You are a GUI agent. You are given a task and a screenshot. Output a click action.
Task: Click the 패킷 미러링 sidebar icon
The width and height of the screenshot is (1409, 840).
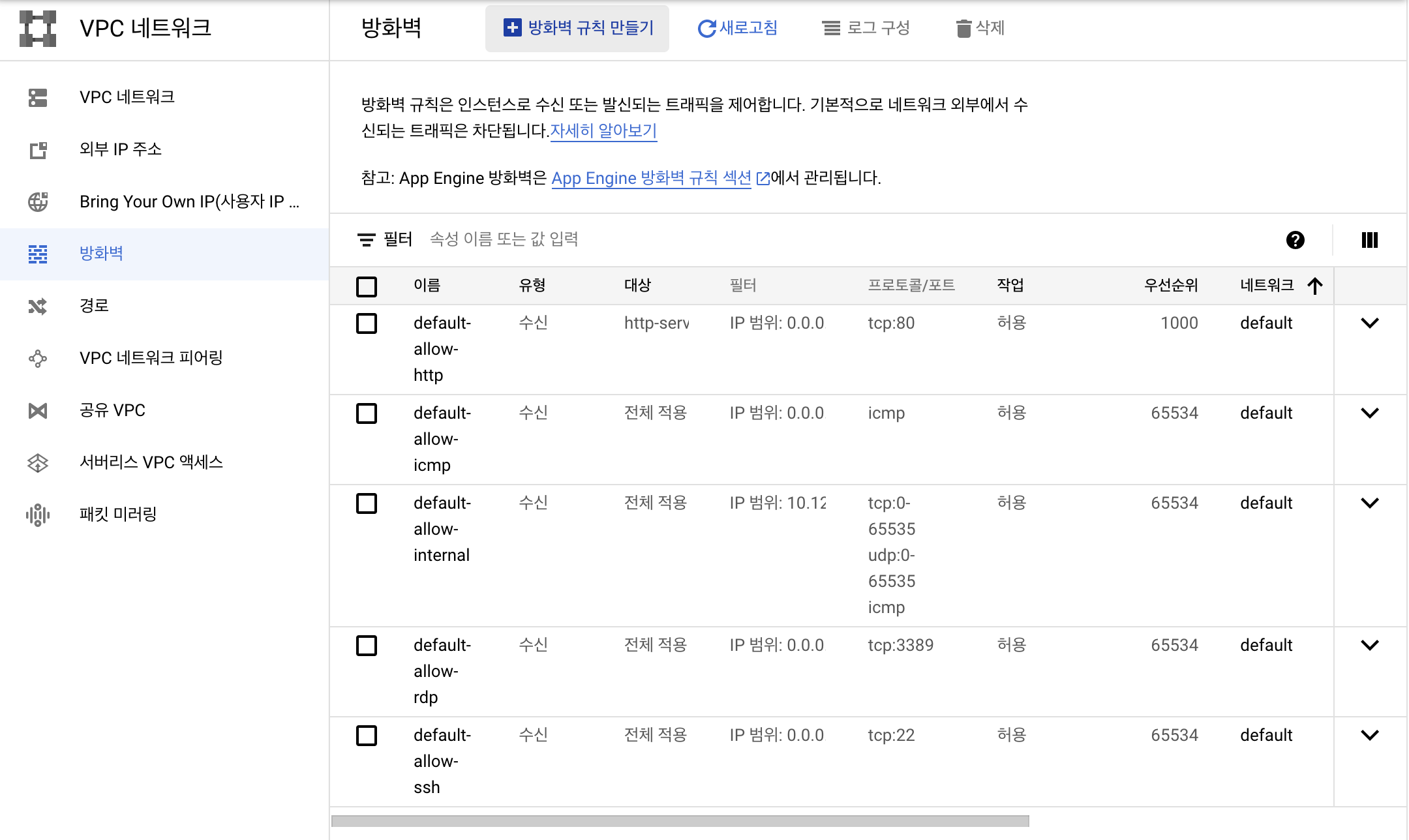38,515
